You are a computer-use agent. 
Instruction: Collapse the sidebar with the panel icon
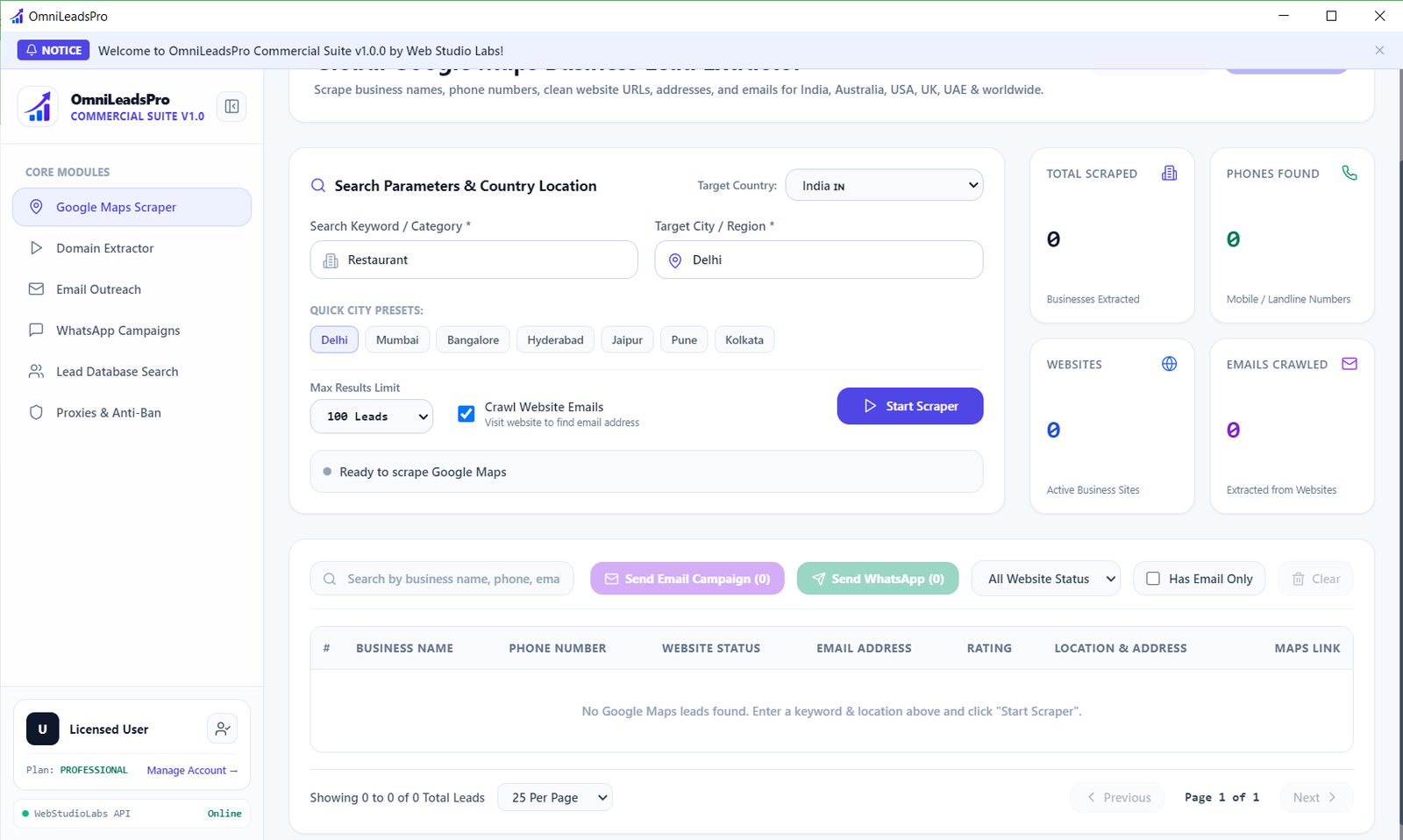click(x=231, y=106)
